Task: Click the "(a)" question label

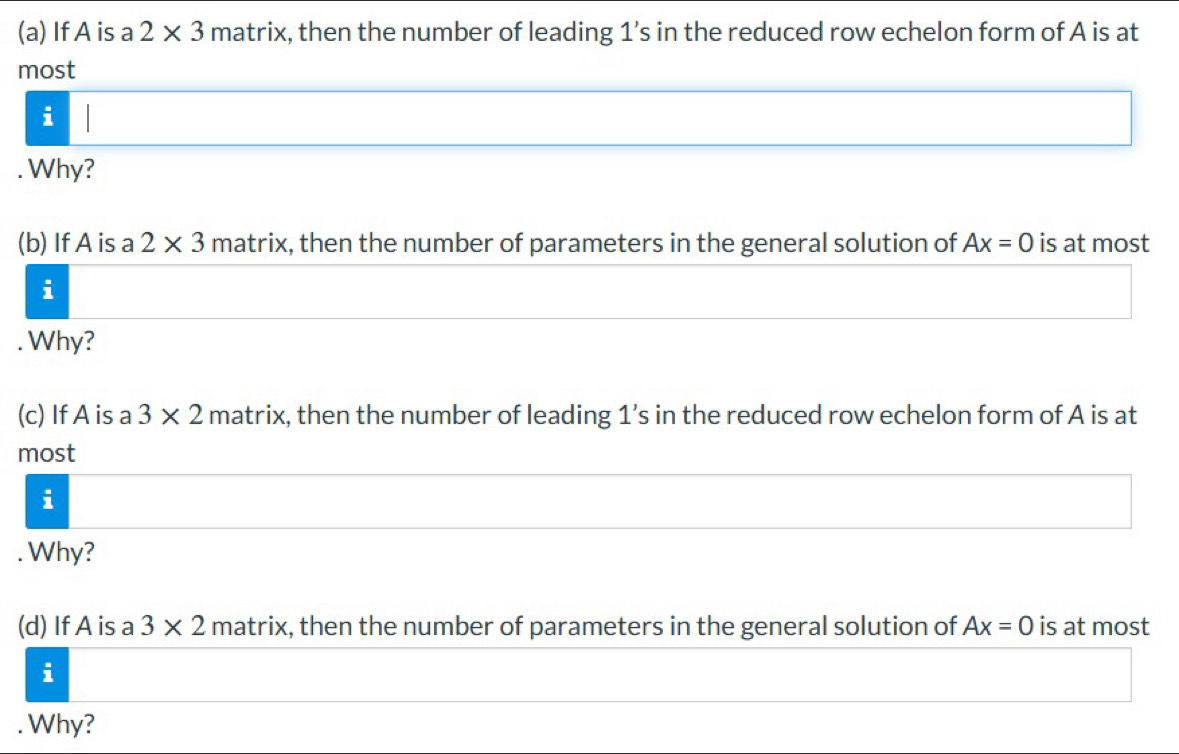Action: (32, 32)
